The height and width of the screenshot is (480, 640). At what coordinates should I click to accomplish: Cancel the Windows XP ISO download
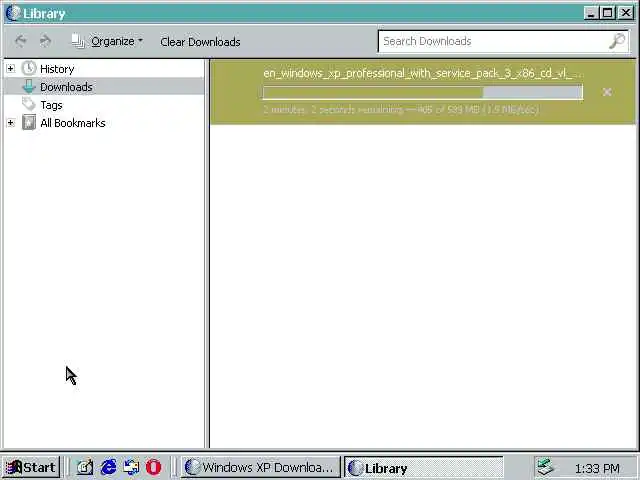coord(607,92)
